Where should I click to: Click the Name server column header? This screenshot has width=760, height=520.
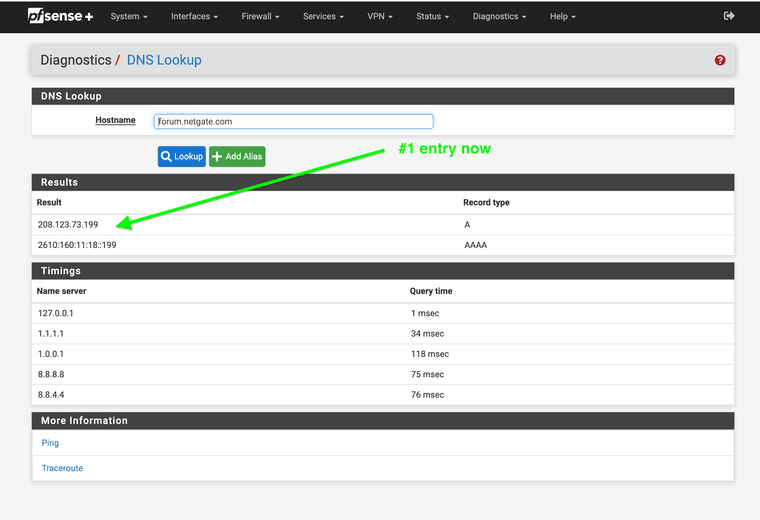(x=62, y=291)
